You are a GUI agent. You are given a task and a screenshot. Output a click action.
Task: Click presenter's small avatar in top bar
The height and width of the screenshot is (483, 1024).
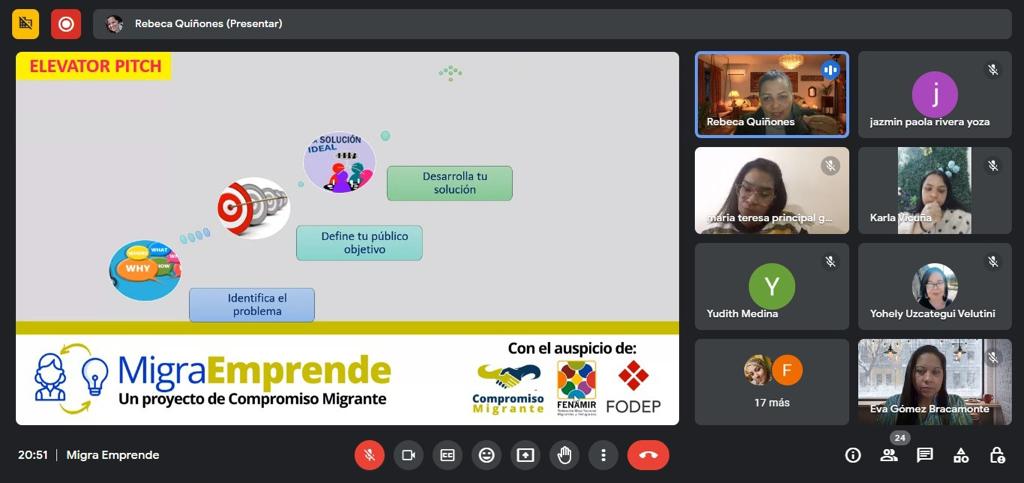[114, 24]
